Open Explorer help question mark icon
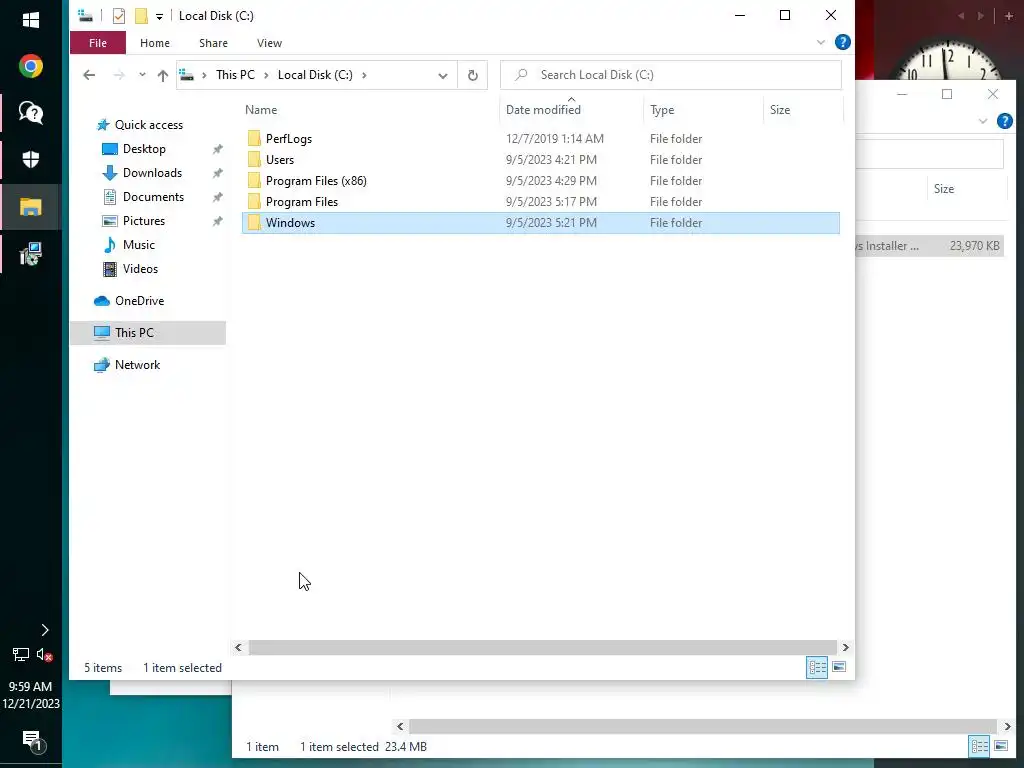This screenshot has height=768, width=1024. tap(842, 42)
